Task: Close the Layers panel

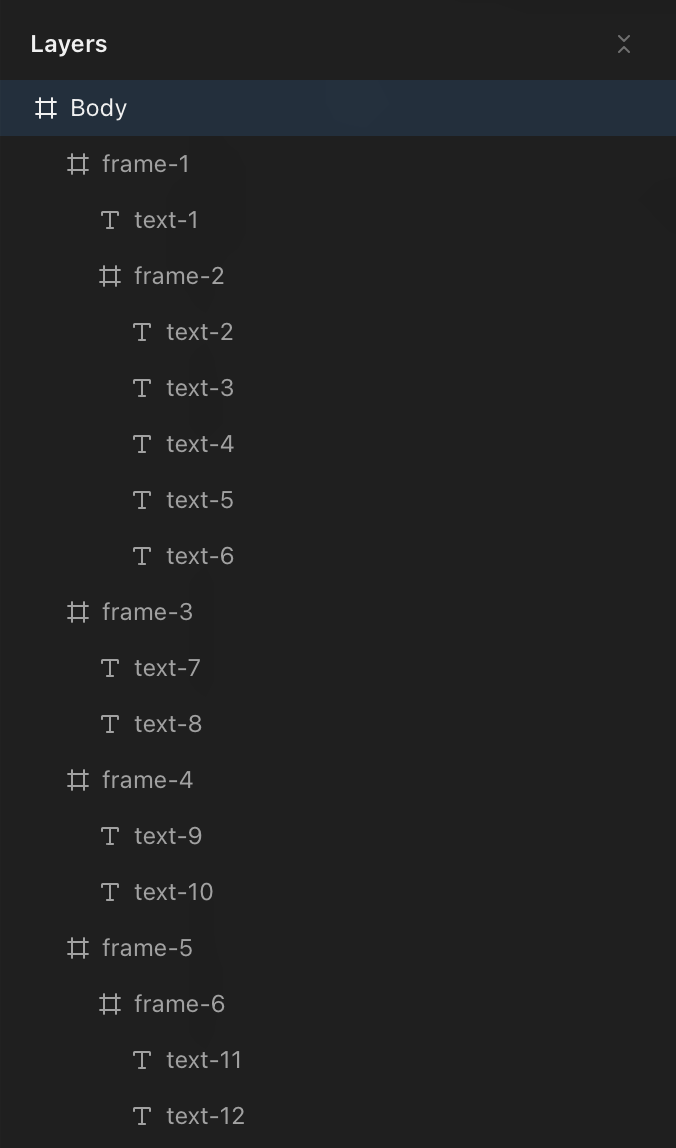Action: [624, 44]
